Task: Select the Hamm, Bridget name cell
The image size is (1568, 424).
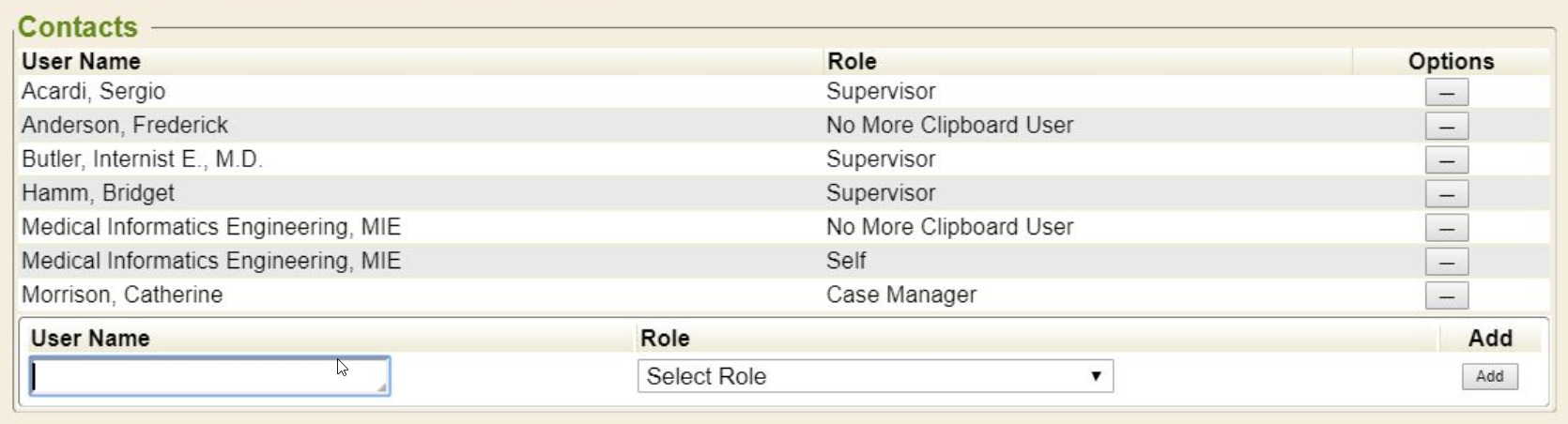Action: (x=98, y=193)
